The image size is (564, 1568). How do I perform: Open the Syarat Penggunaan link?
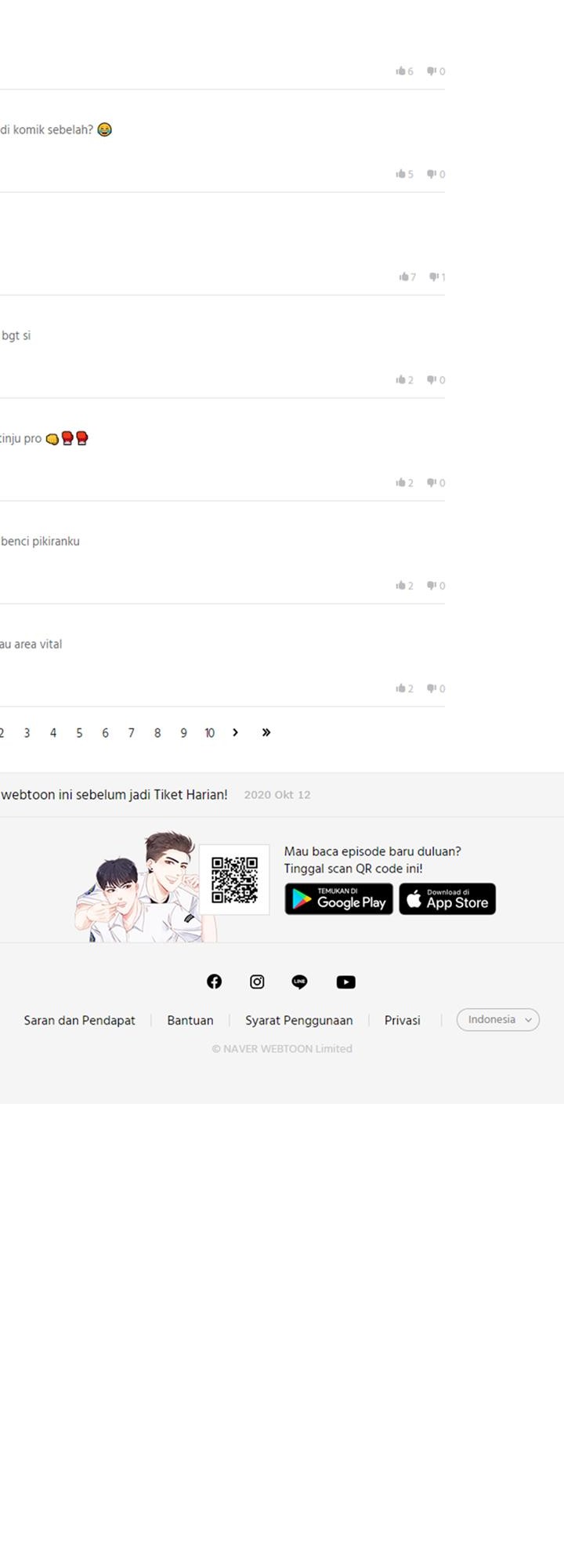299,1020
